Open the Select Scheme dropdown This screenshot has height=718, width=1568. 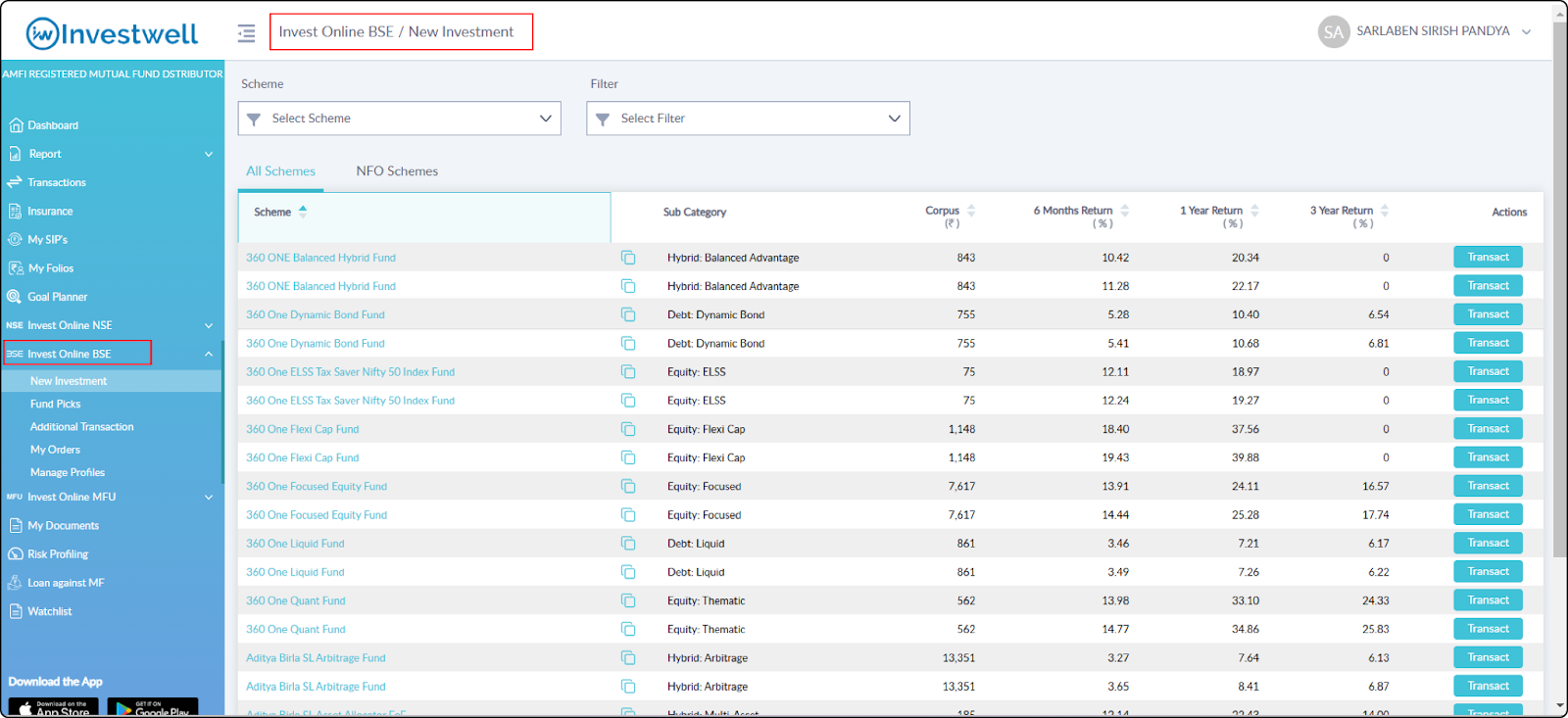(x=400, y=119)
